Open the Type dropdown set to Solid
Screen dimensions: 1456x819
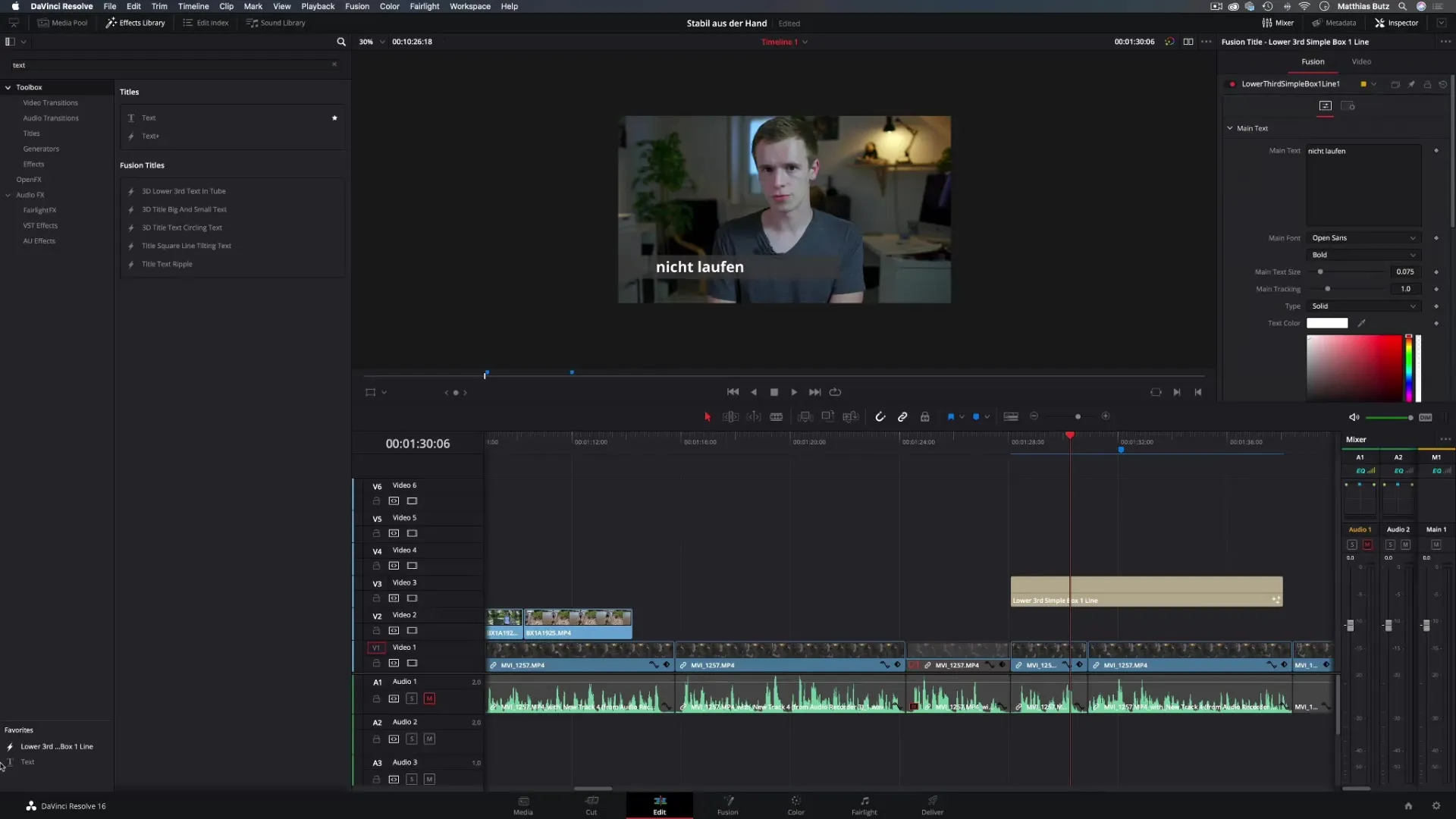[x=1363, y=306]
